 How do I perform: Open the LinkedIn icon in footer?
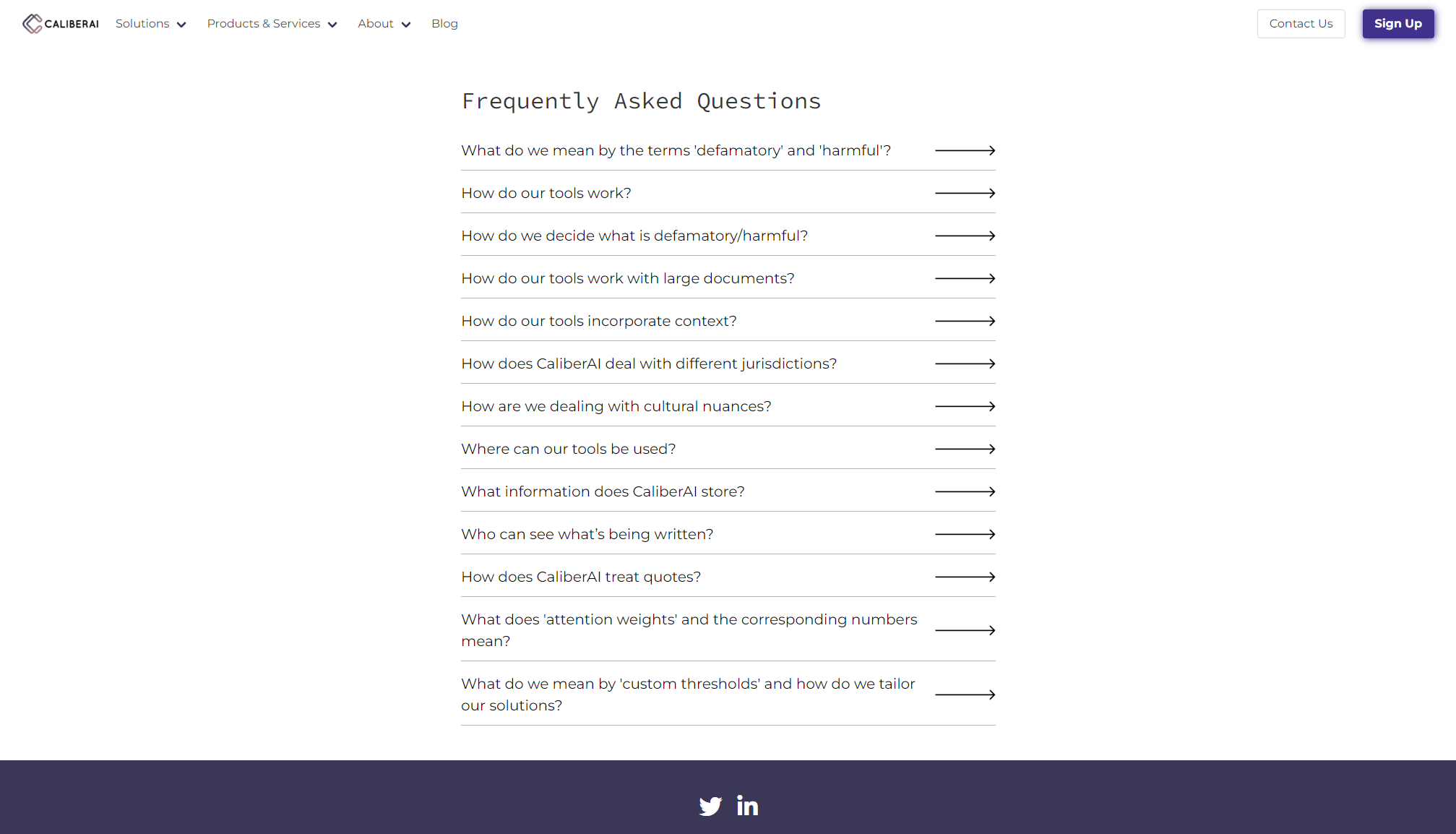click(x=747, y=805)
